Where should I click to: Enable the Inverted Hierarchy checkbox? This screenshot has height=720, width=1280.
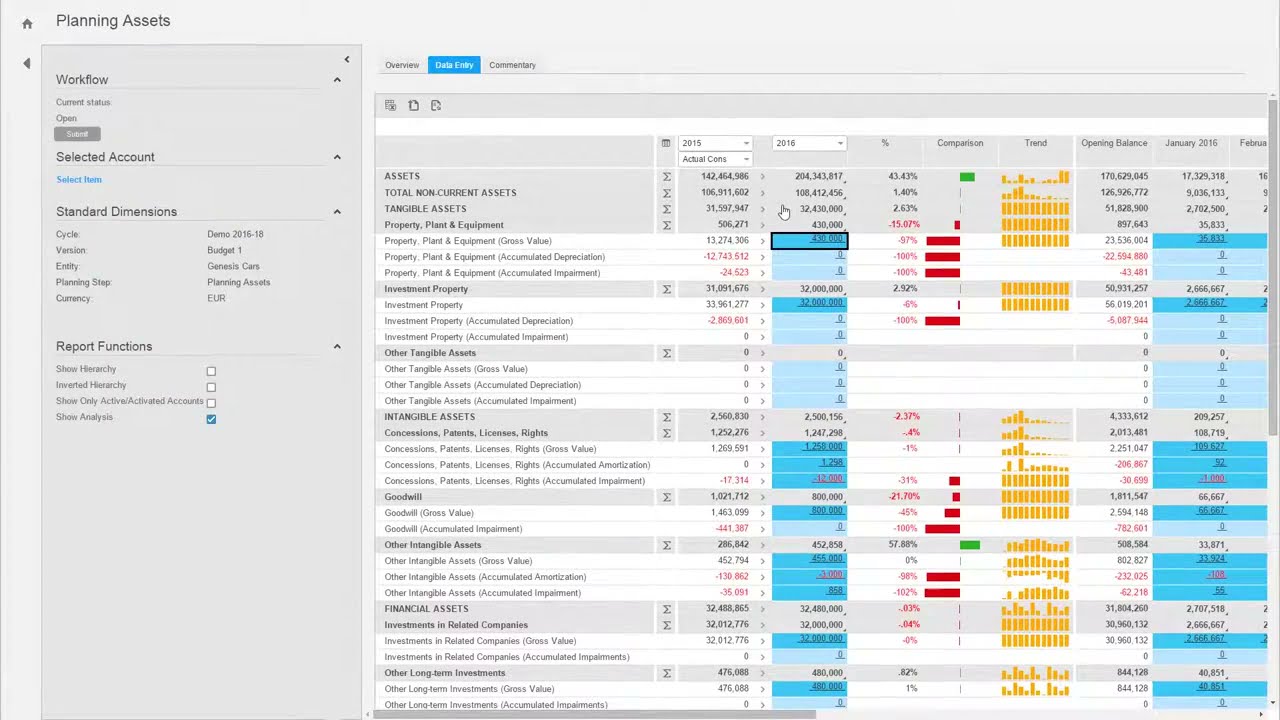point(211,387)
